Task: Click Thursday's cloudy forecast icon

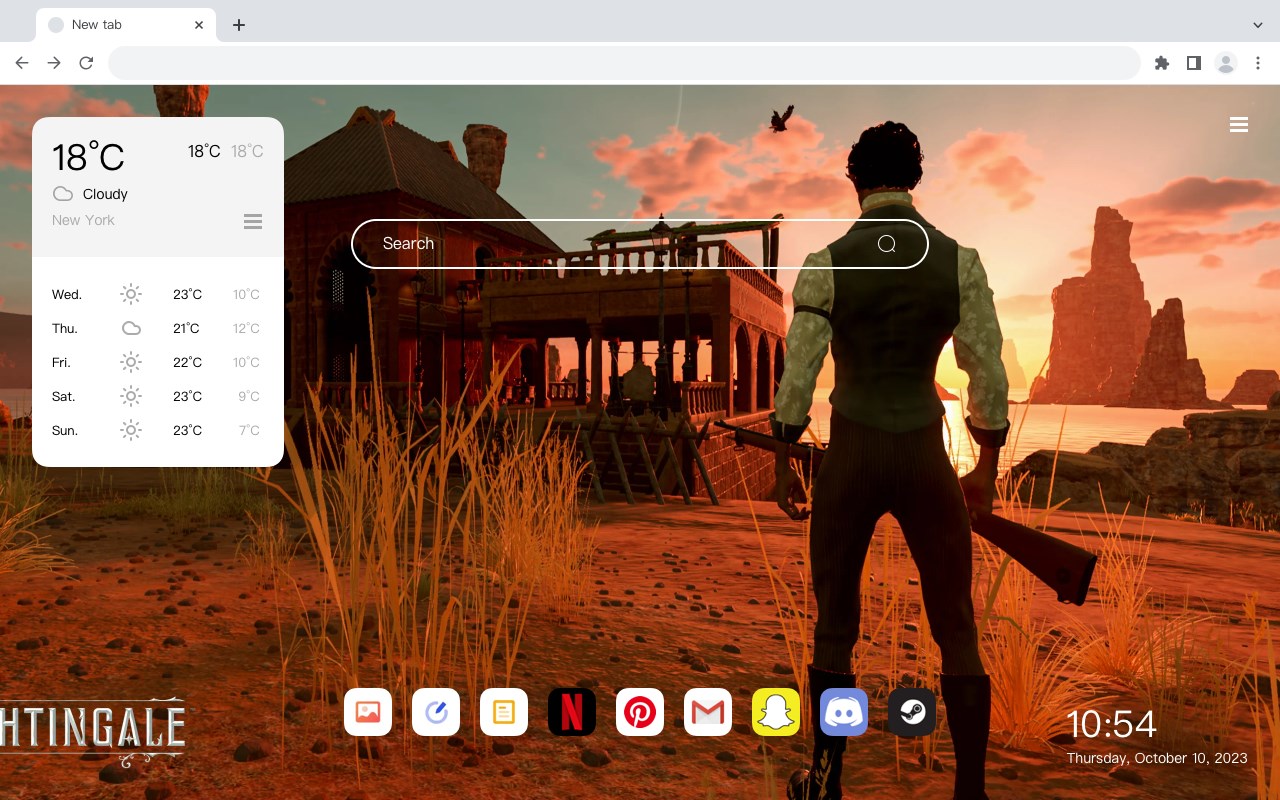Action: pyautogui.click(x=131, y=328)
